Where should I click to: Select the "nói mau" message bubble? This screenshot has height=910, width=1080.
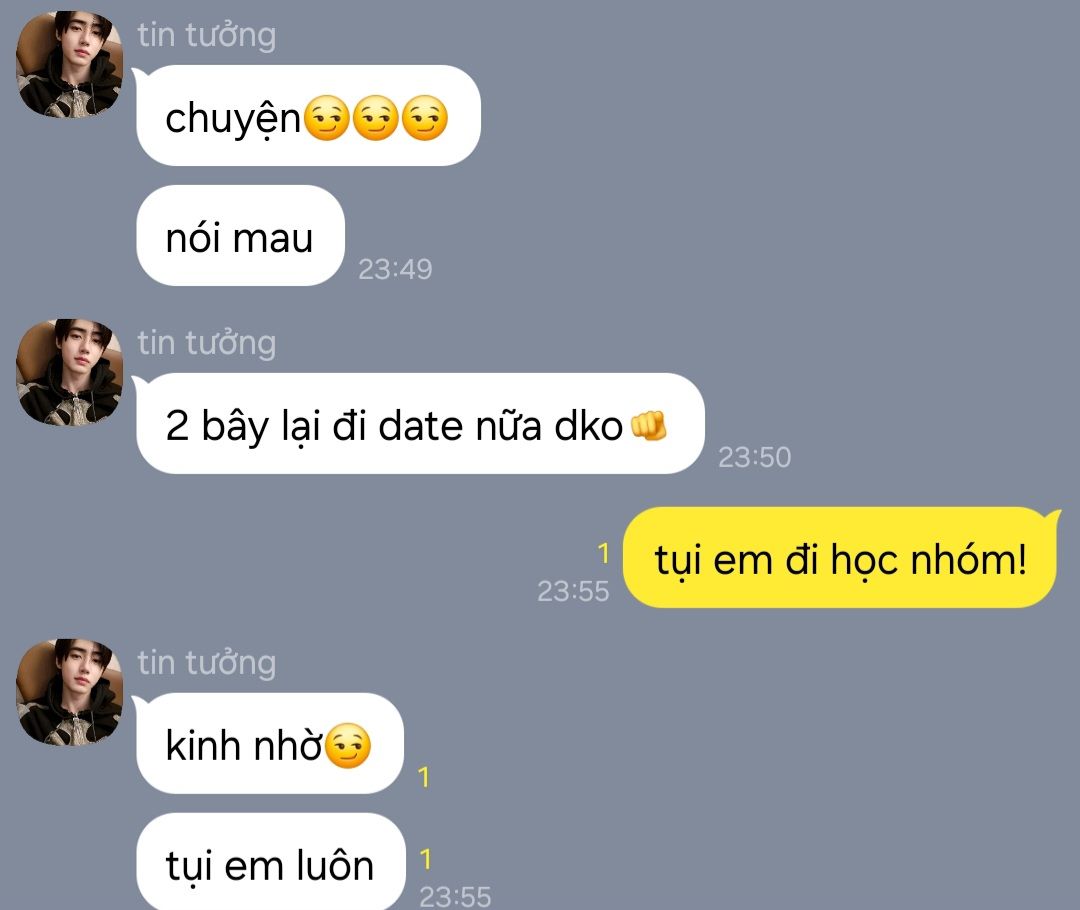coord(240,236)
